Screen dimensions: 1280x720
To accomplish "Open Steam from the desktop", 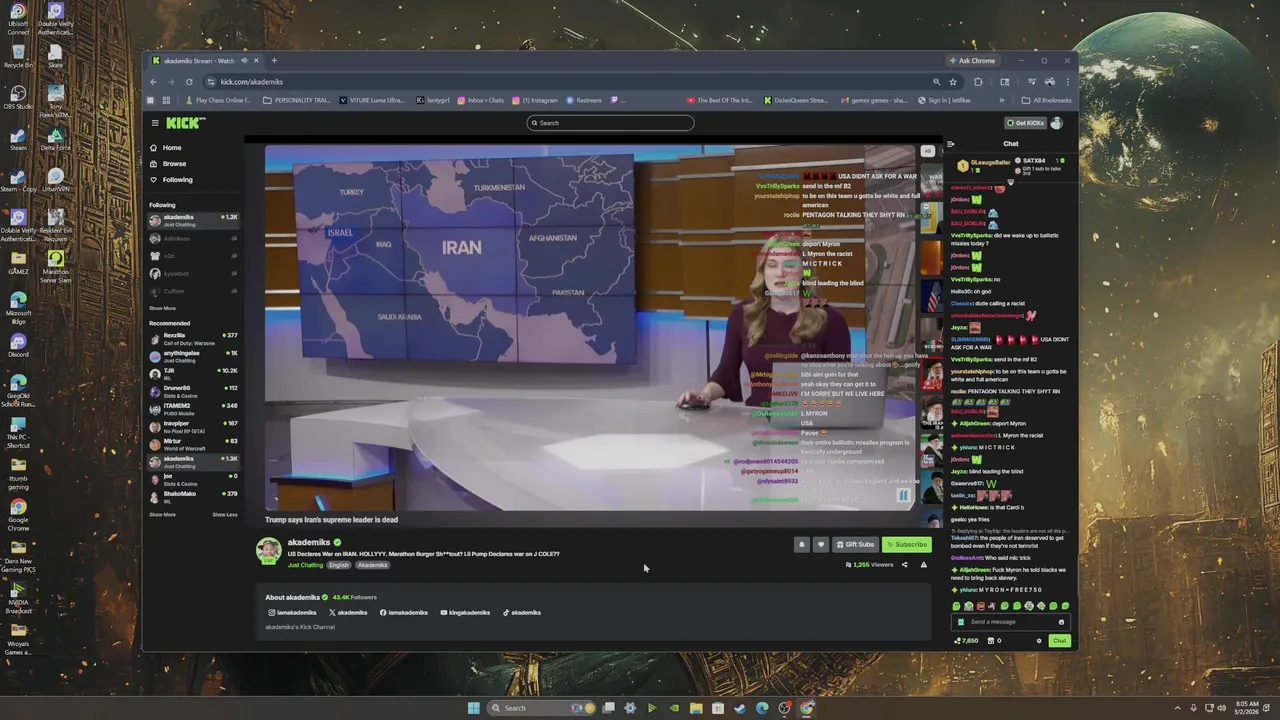I will (x=18, y=138).
